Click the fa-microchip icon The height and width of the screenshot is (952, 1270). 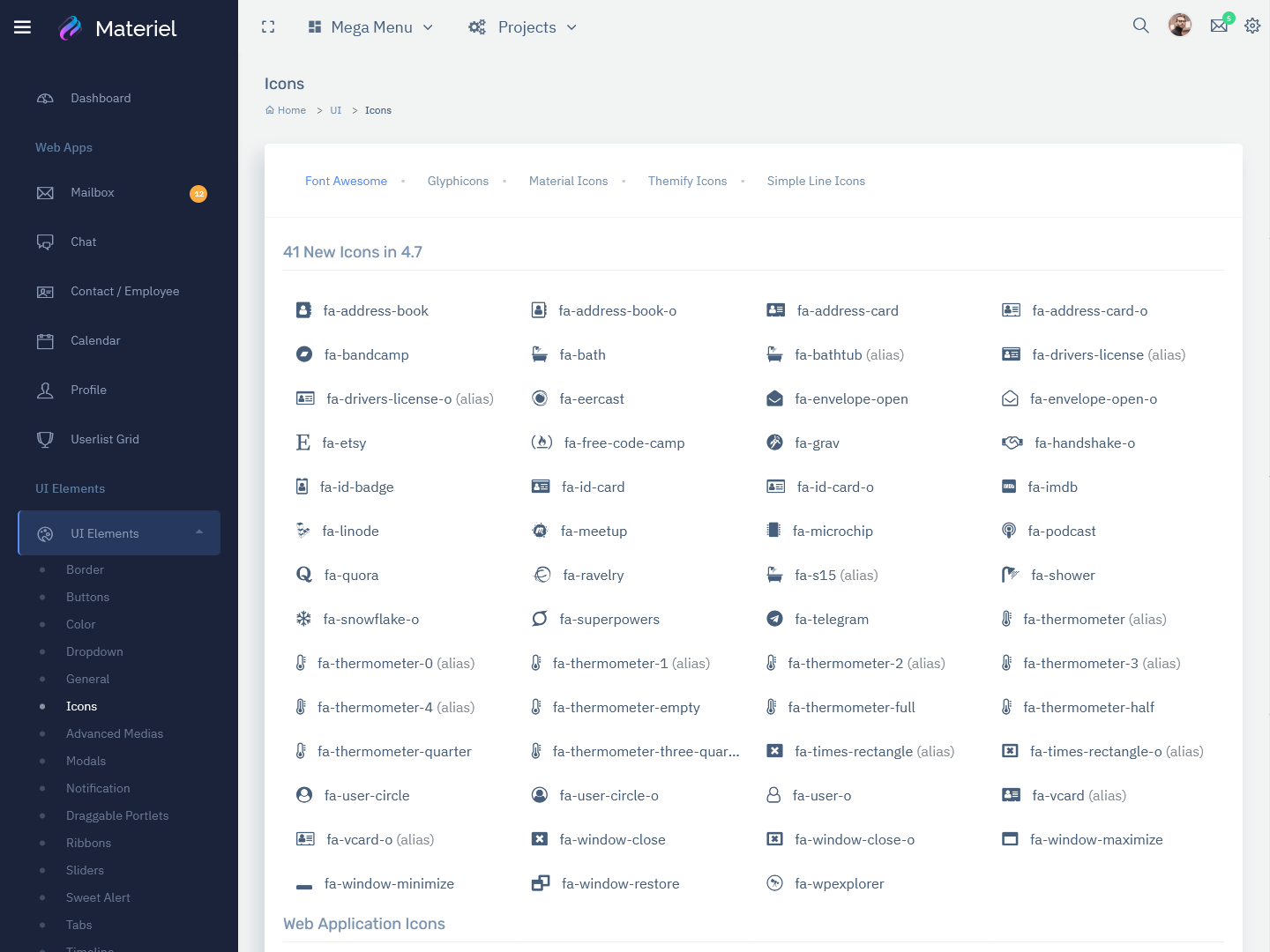pyautogui.click(x=773, y=531)
